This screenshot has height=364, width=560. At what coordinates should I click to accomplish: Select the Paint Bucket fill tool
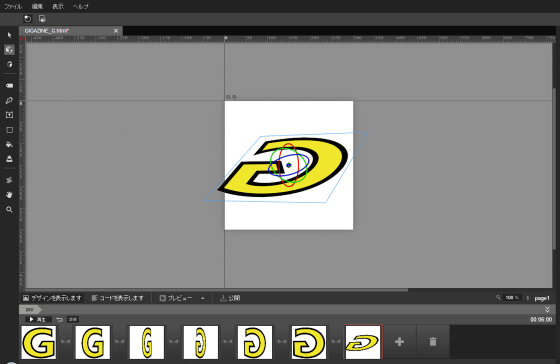click(9, 144)
